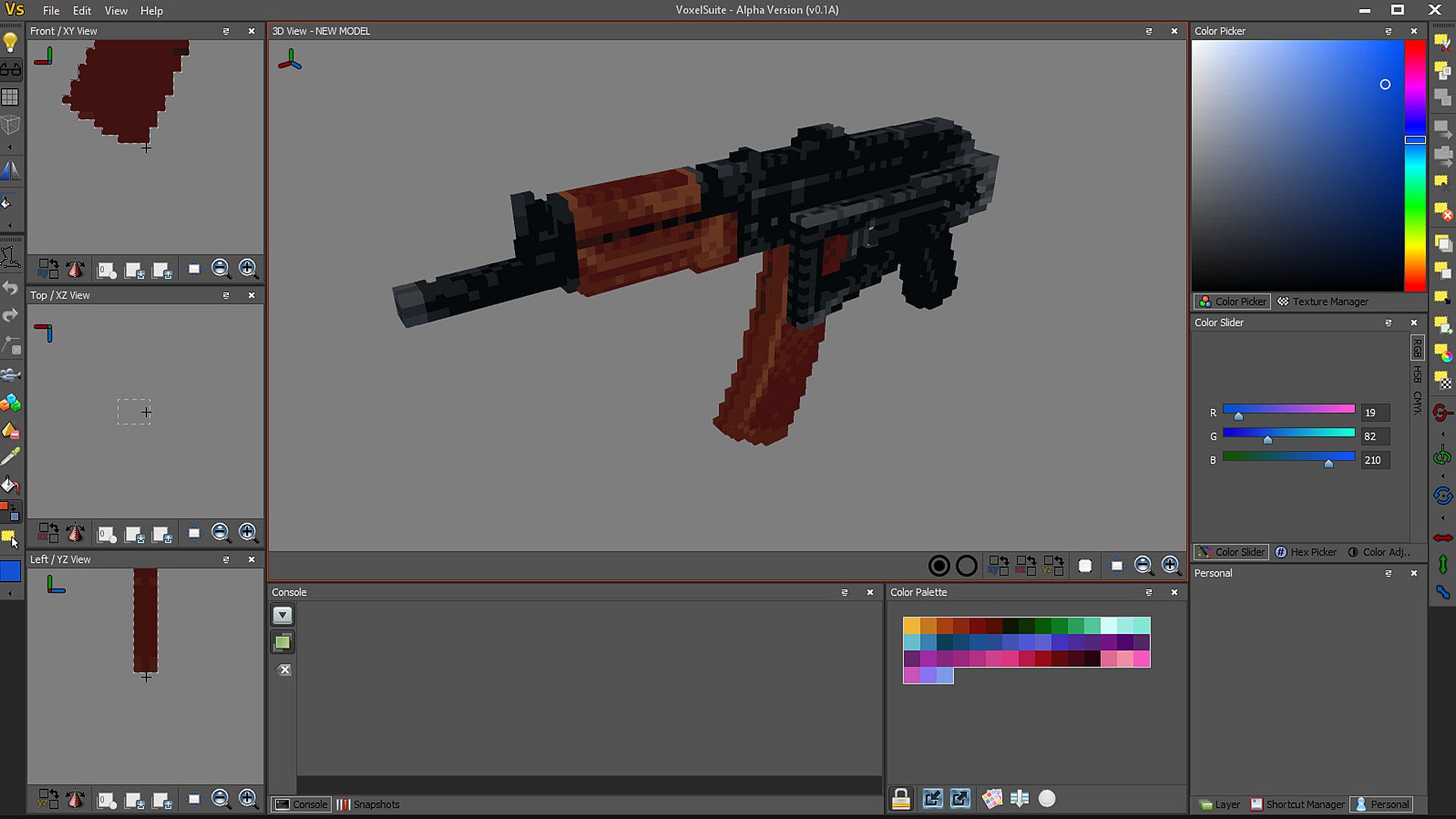This screenshot has height=819, width=1456.
Task: Zoom in on the 3D View
Action: (1171, 565)
